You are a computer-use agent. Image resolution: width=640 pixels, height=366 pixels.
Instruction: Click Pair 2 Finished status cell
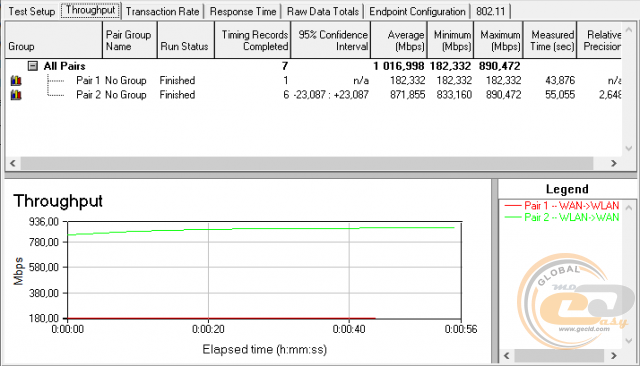pos(177,95)
